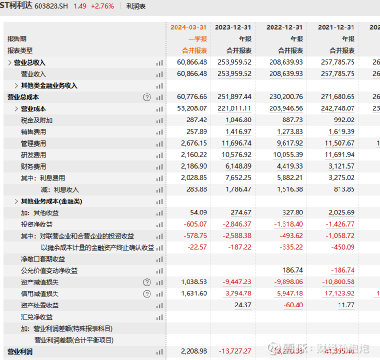Click help question mark beside 资产减值损失

[x=147, y=282]
